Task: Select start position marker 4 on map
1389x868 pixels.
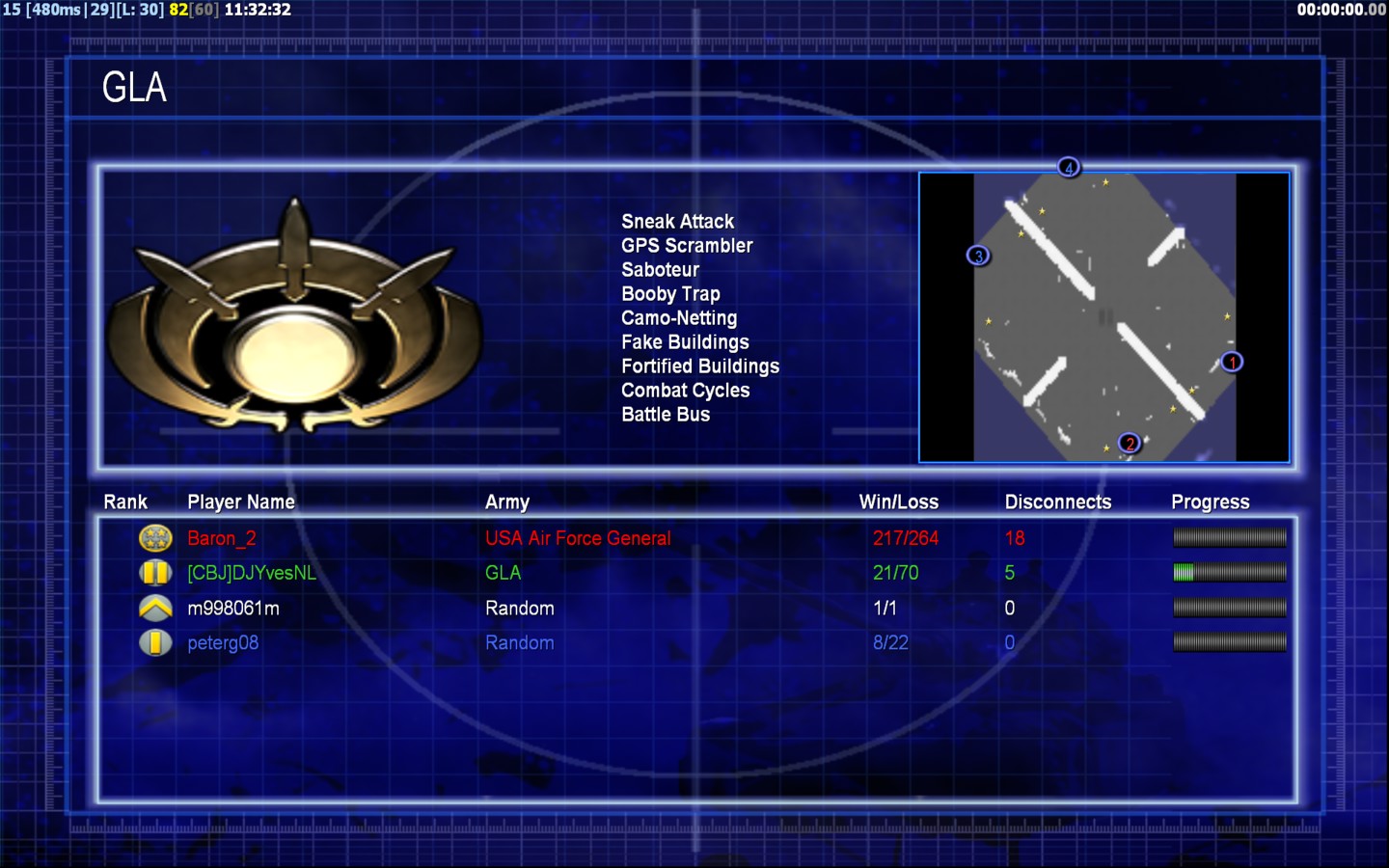Action: 1068,167
